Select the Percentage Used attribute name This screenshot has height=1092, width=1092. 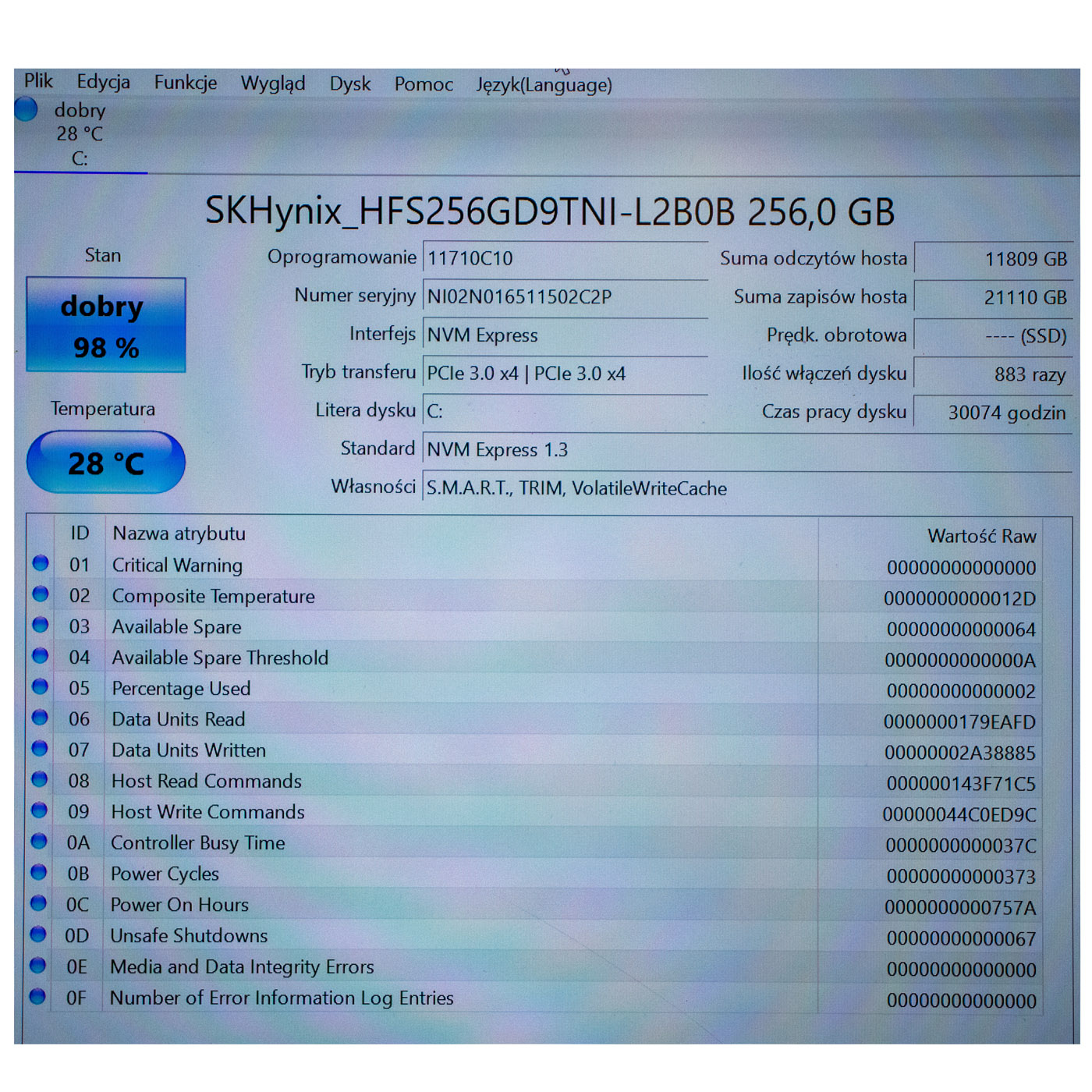click(181, 689)
